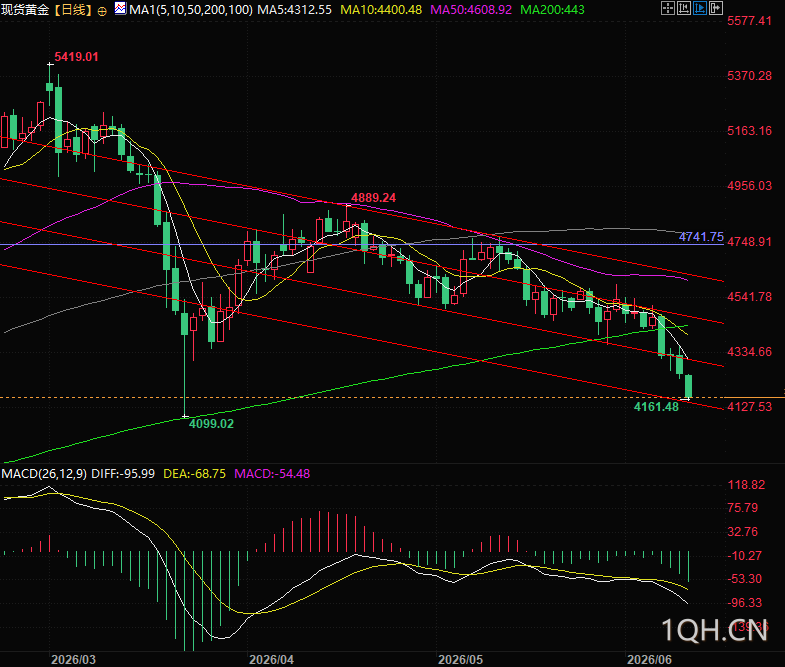Click the DIFF:-95.99 value
Image resolution: width=785 pixels, height=667 pixels.
click(x=123, y=474)
